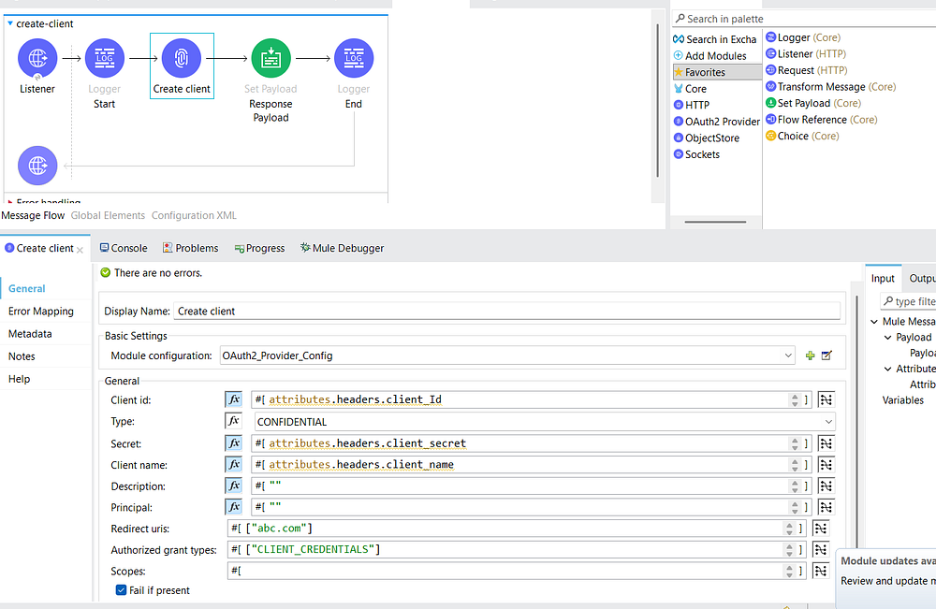Click green plus to add module configuration
The width and height of the screenshot is (936, 609).
[x=810, y=355]
